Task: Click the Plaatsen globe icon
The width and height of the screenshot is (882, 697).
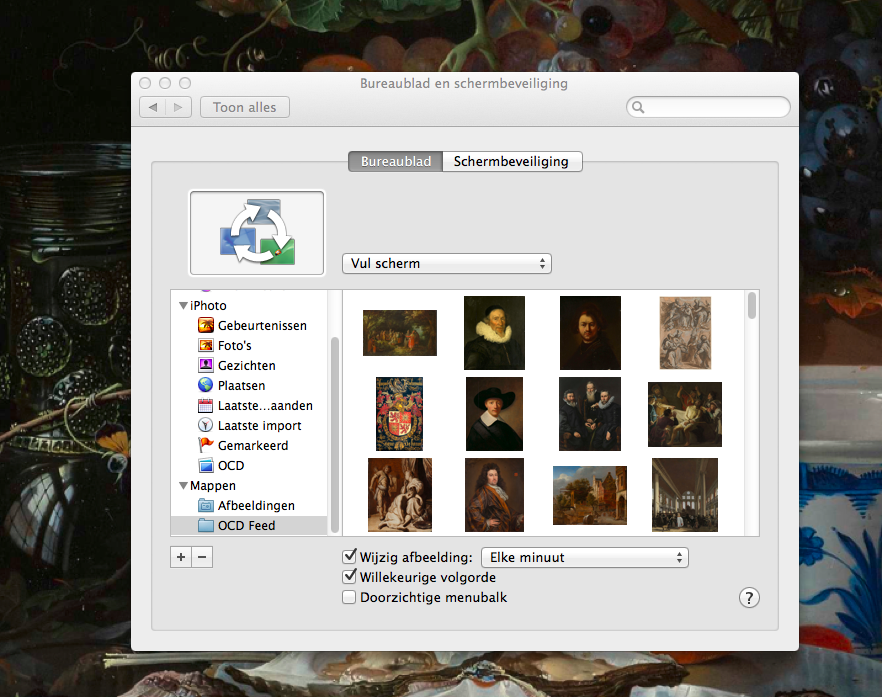Action: click(206, 385)
